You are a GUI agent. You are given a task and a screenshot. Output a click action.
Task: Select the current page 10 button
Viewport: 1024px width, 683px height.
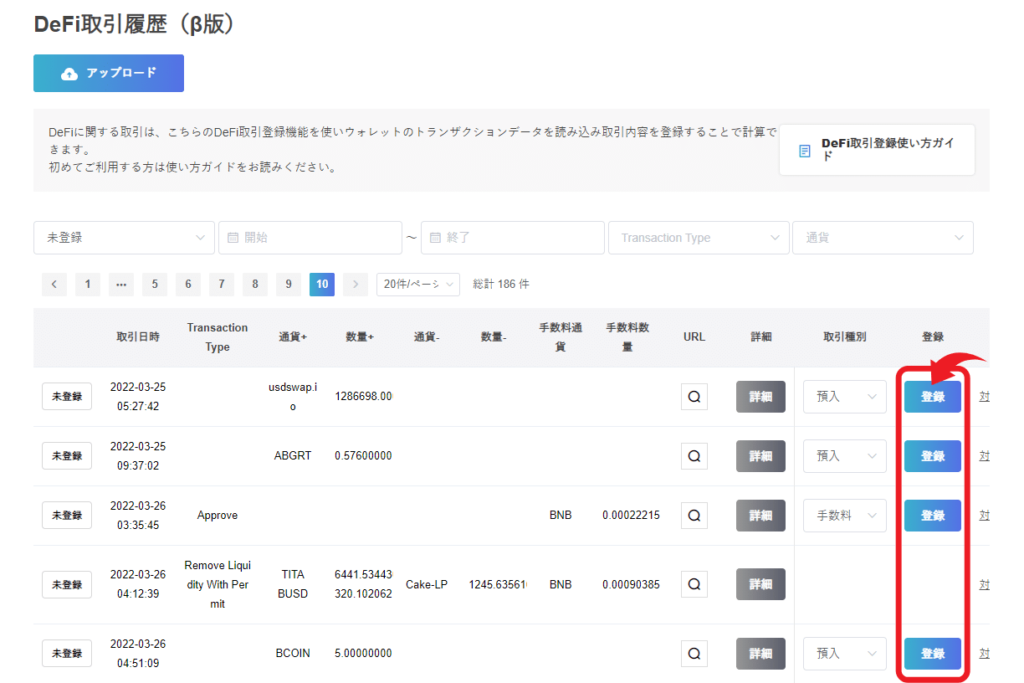click(322, 284)
